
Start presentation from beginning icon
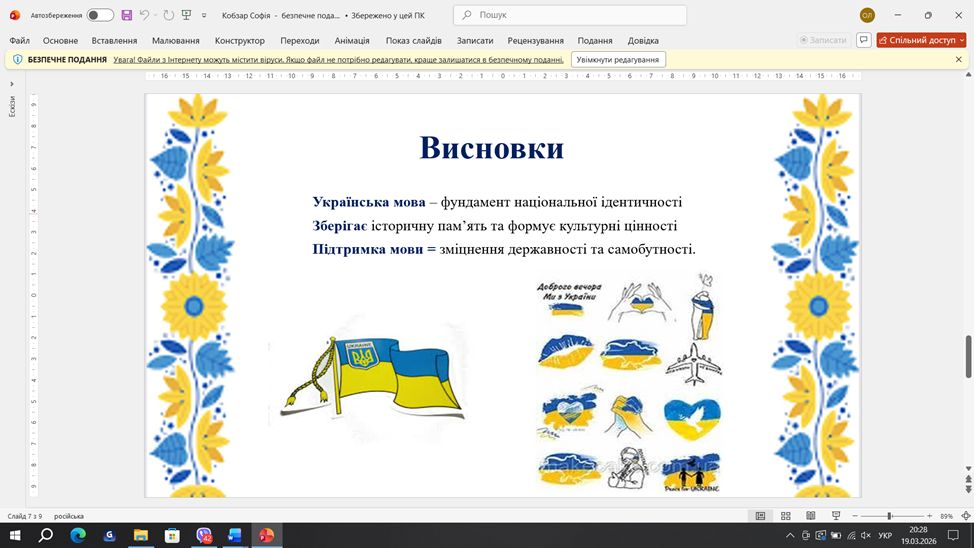(185, 15)
